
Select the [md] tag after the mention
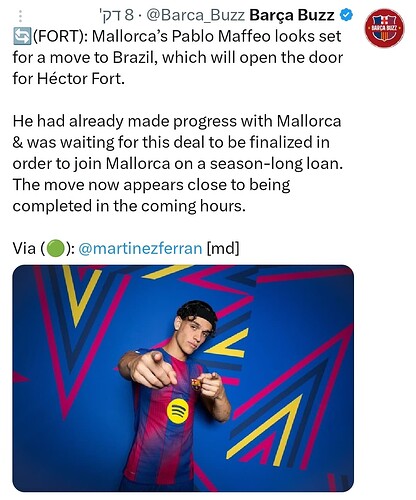click(x=223, y=249)
